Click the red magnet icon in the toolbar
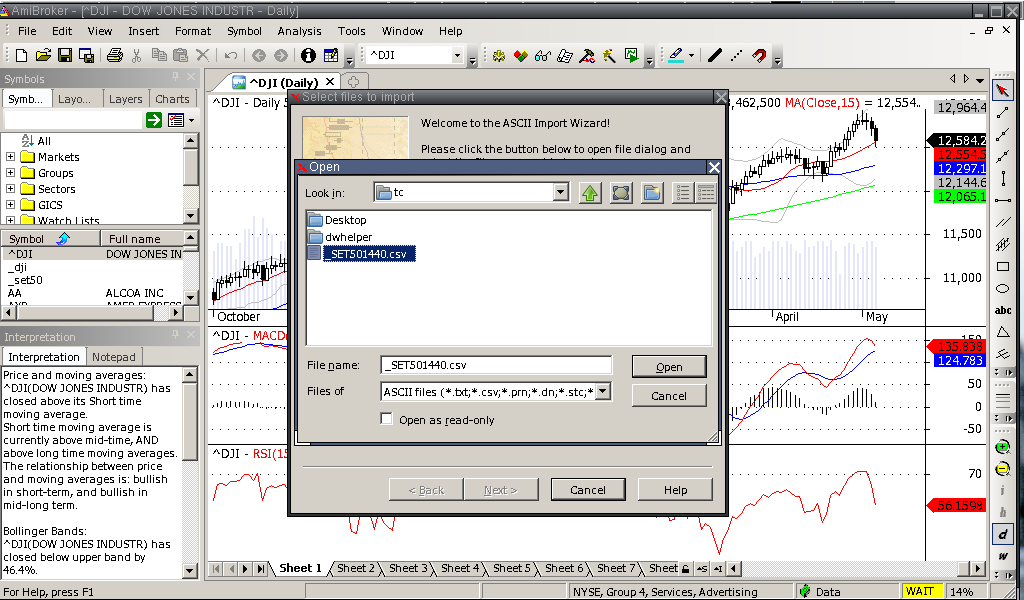1024x600 pixels. pos(759,55)
